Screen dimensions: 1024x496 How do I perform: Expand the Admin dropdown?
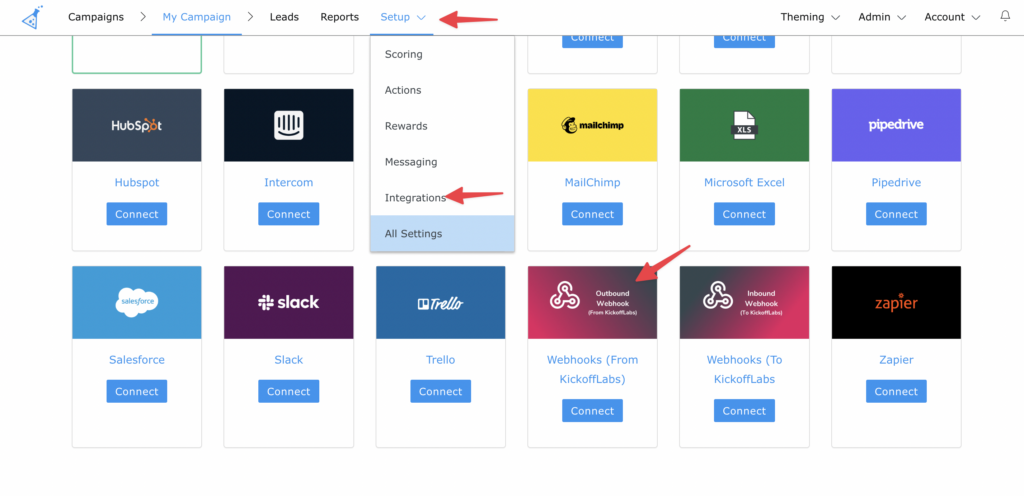(x=882, y=17)
